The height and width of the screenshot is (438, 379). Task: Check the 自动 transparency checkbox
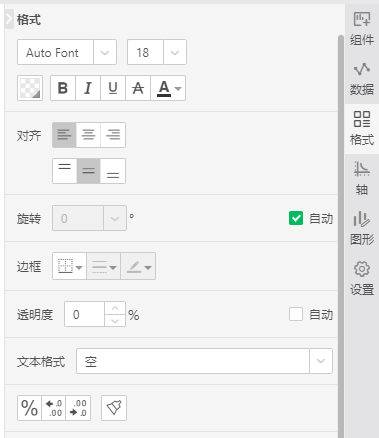(296, 314)
